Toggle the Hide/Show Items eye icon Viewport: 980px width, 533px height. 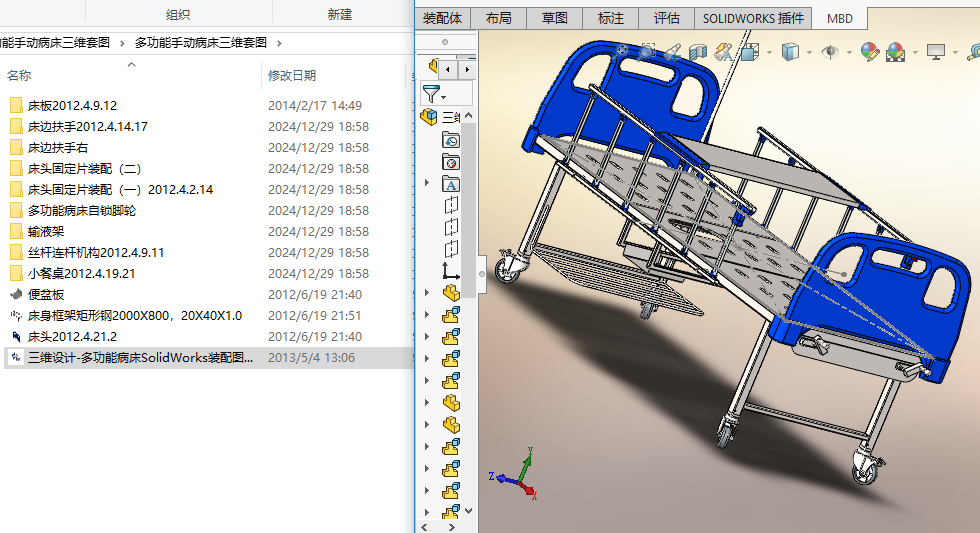pos(830,52)
